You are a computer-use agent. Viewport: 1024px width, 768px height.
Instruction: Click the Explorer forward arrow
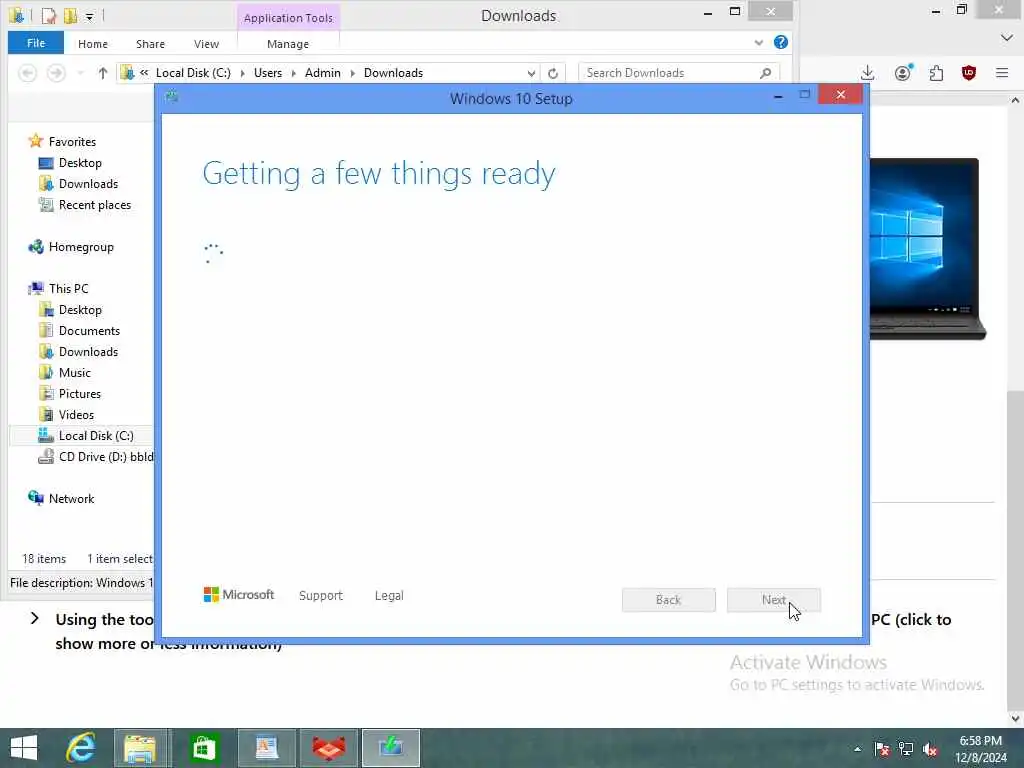click(x=56, y=73)
